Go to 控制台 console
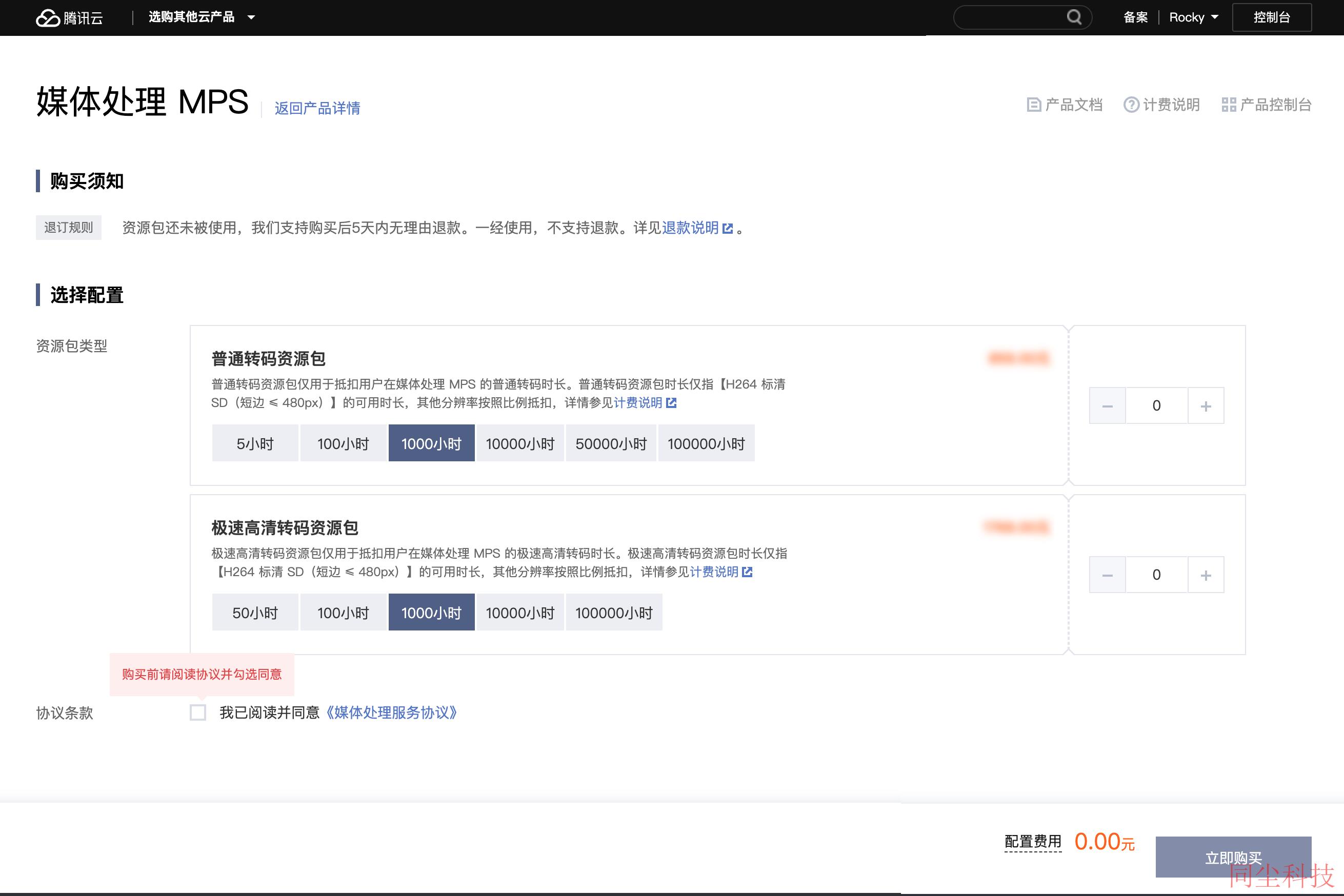 pos(1272,17)
